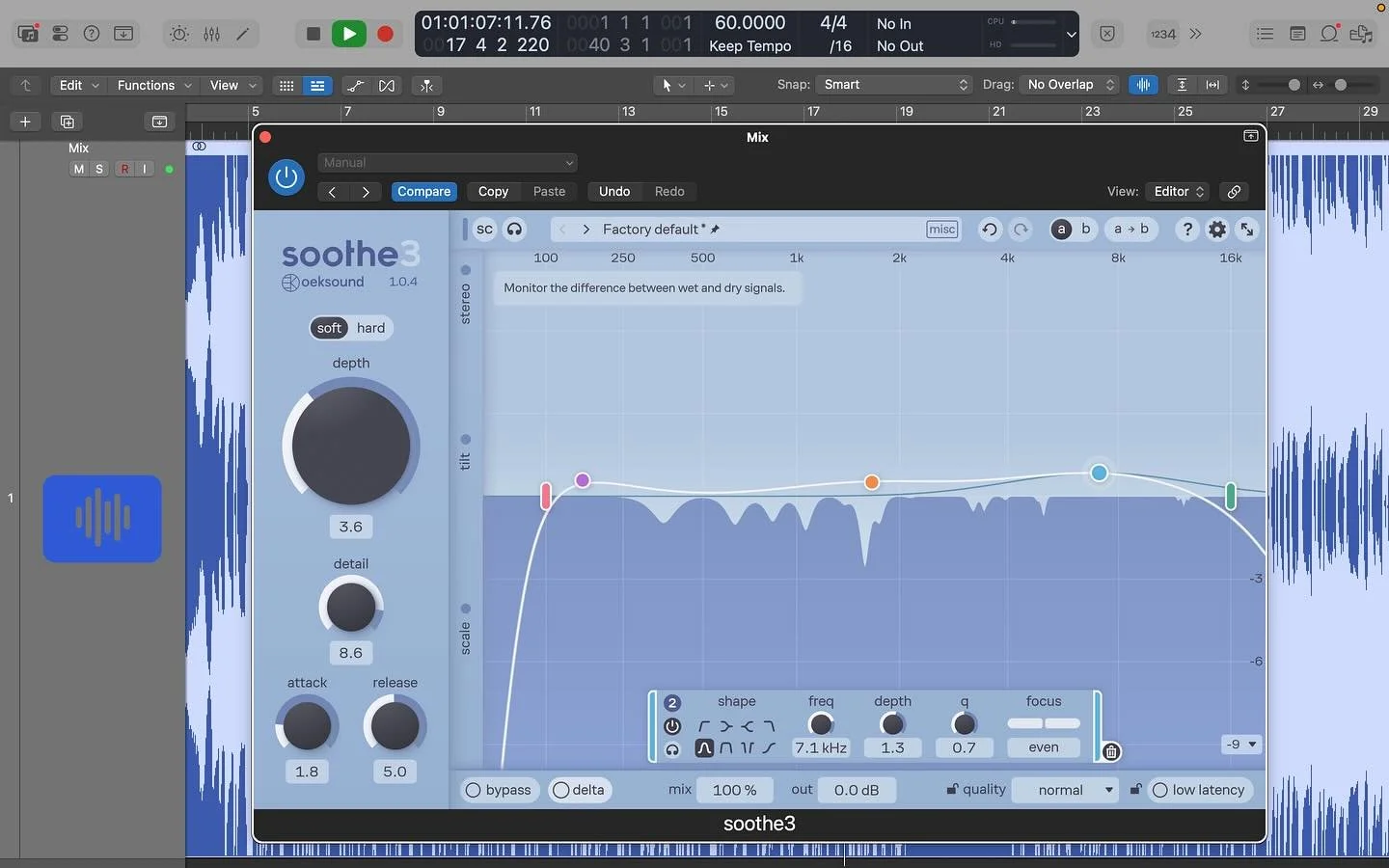This screenshot has width=1389, height=868.
Task: Click Copy in plugin header
Action: coord(493,191)
